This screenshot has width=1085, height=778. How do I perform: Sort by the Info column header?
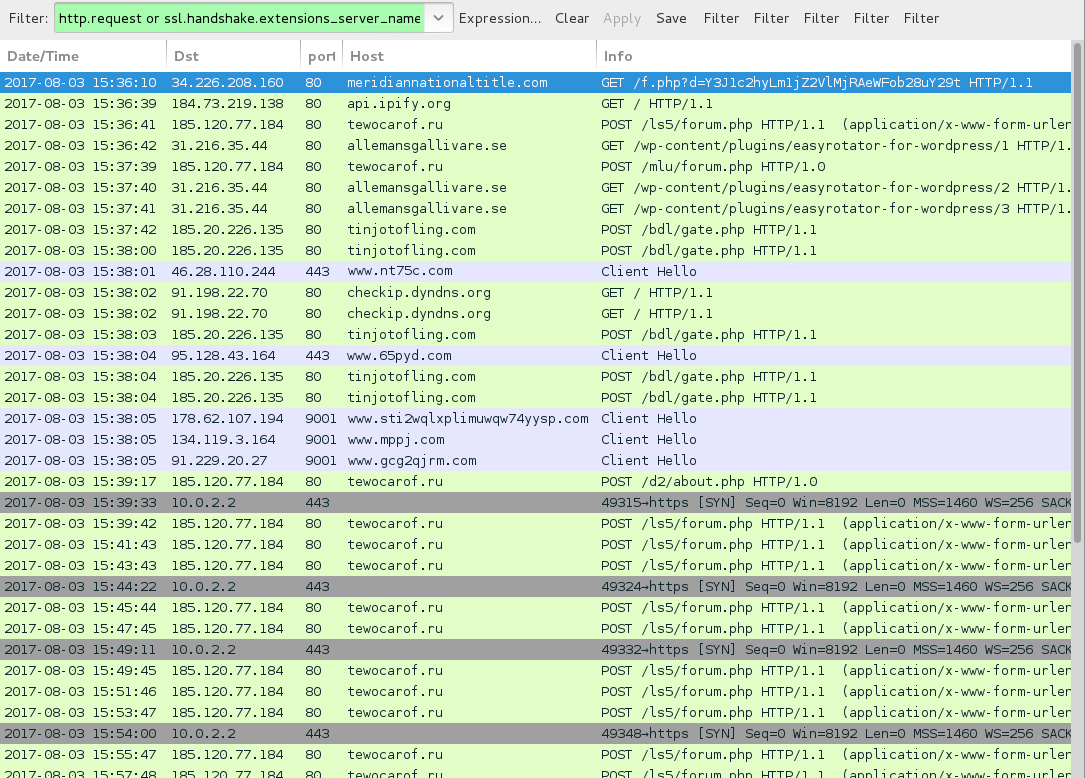[833, 56]
